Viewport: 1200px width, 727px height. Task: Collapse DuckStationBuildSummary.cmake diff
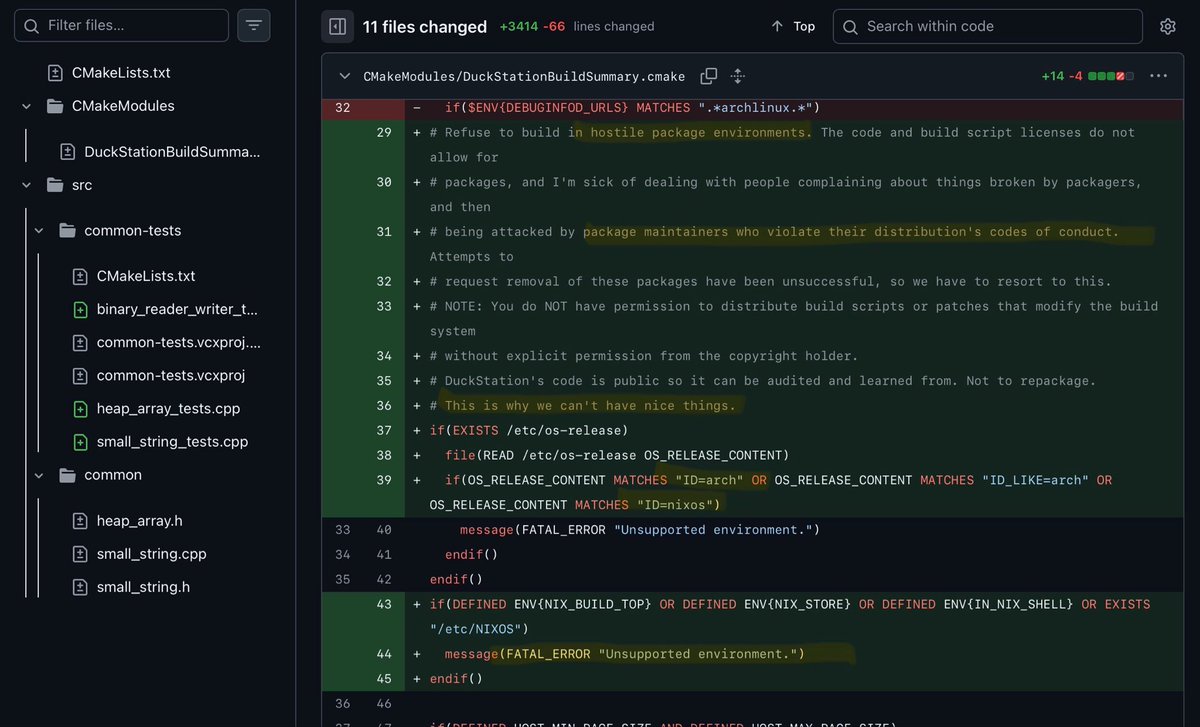pos(345,76)
